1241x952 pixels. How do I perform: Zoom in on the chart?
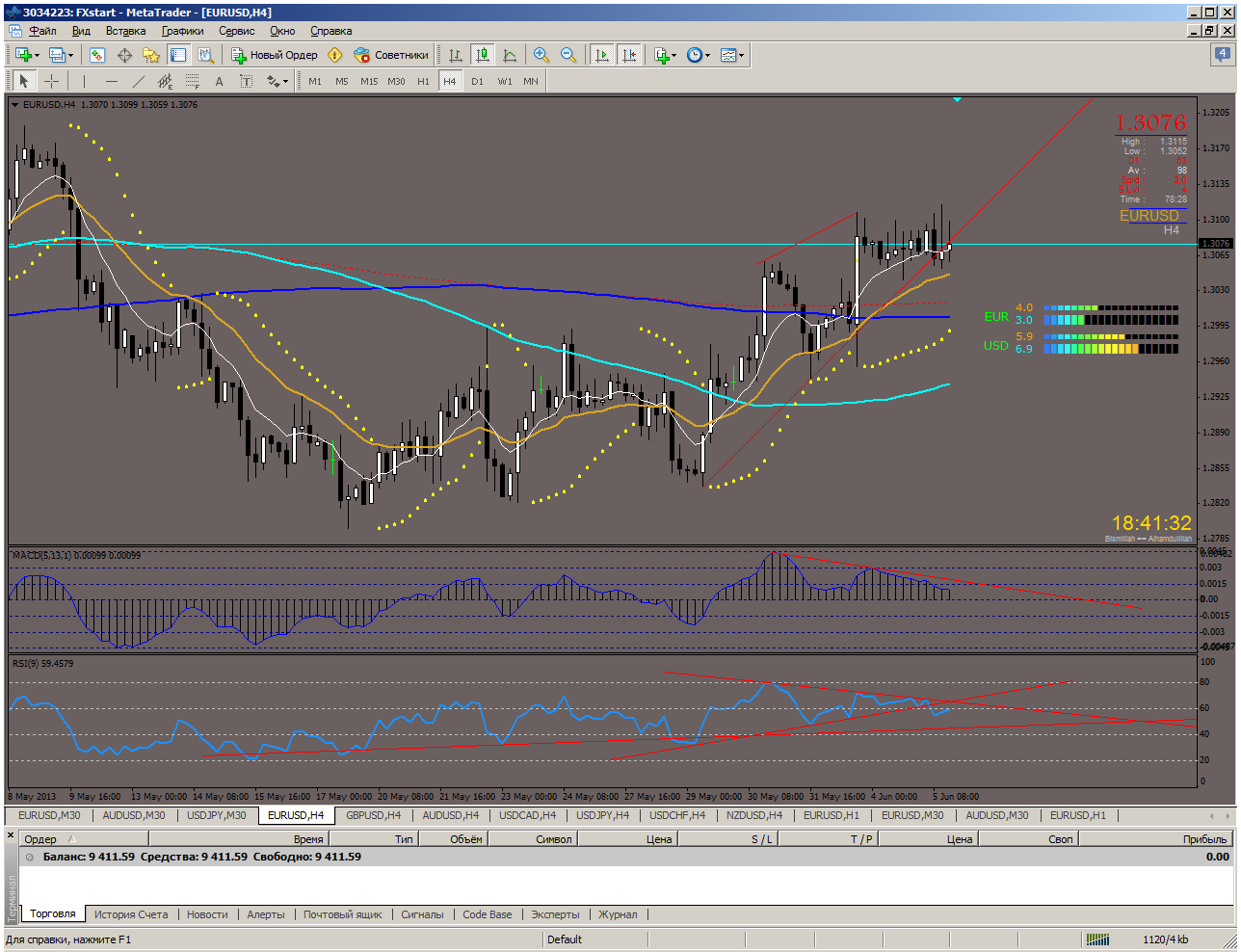pyautogui.click(x=541, y=55)
